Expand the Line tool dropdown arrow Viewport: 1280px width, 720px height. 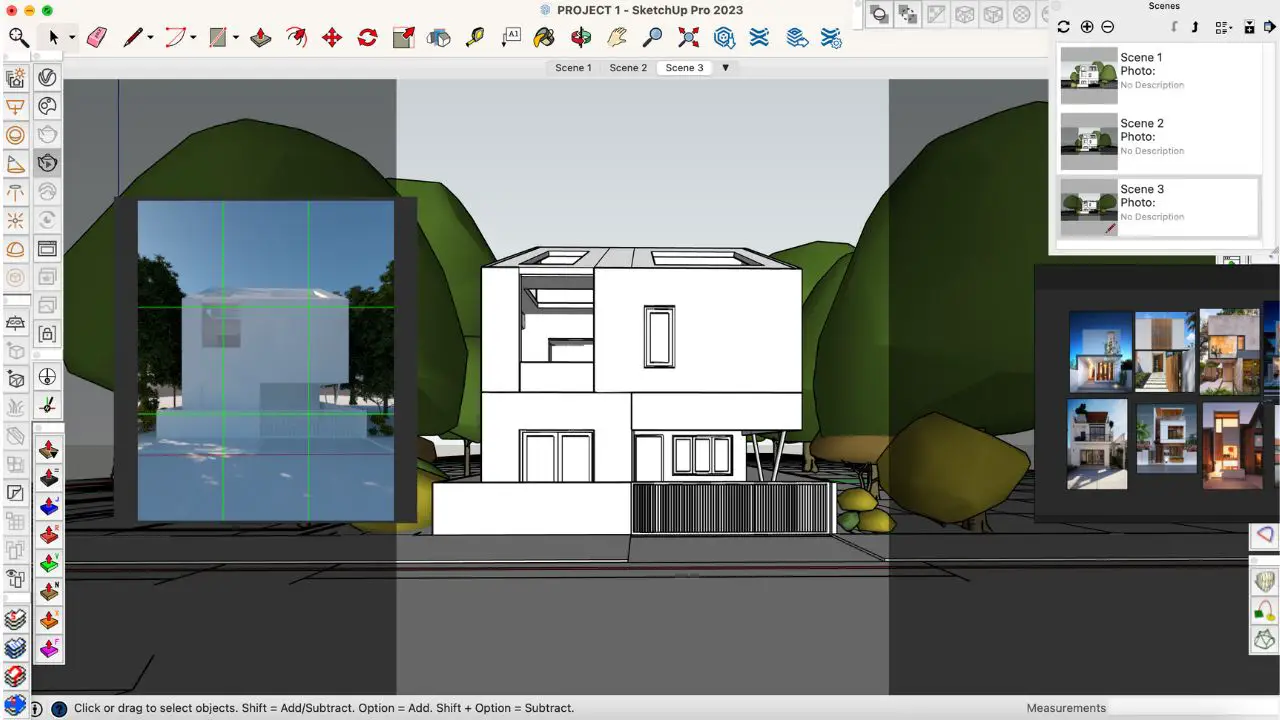(150, 39)
